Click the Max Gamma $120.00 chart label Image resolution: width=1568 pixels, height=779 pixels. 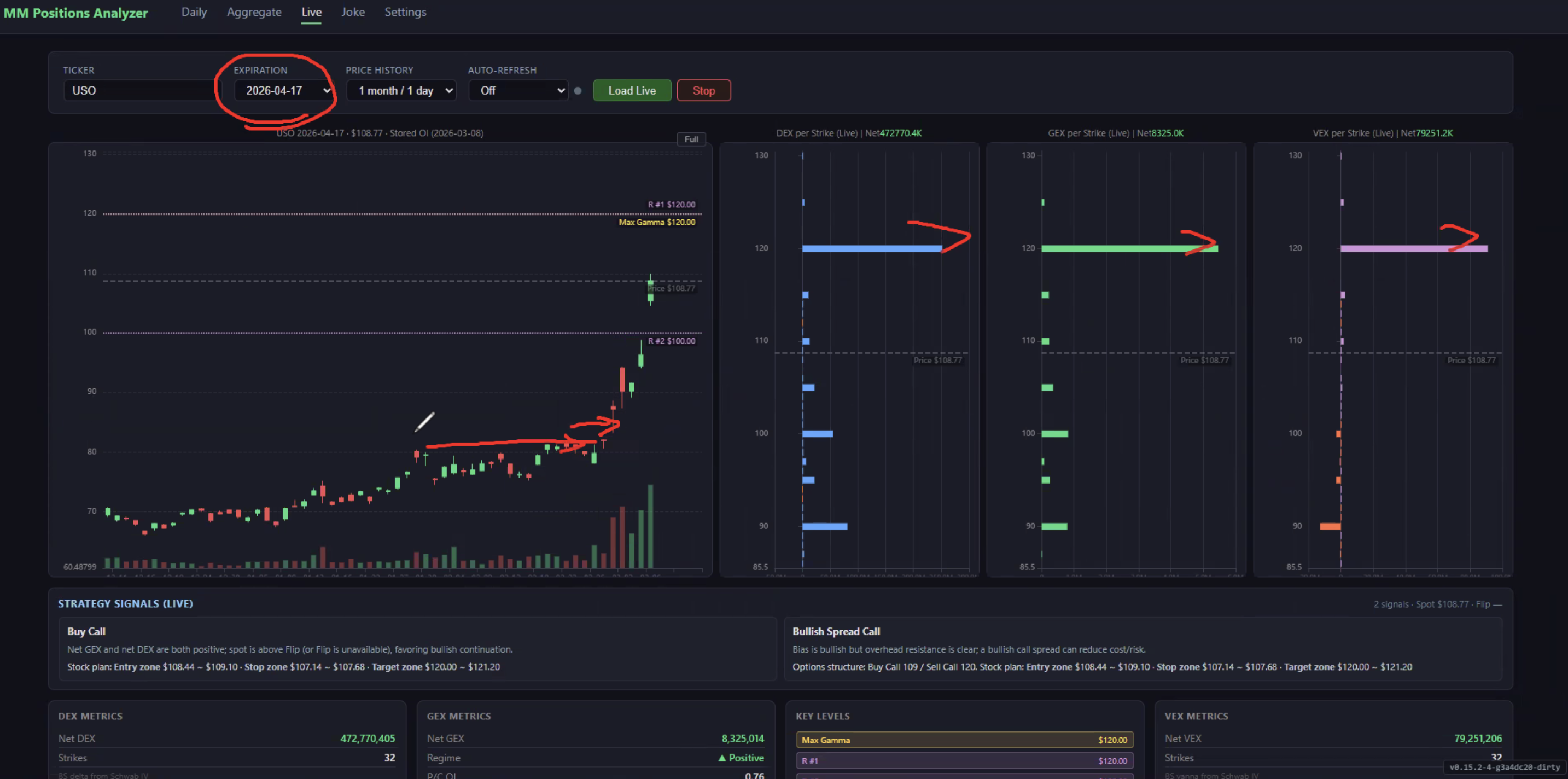pos(657,222)
